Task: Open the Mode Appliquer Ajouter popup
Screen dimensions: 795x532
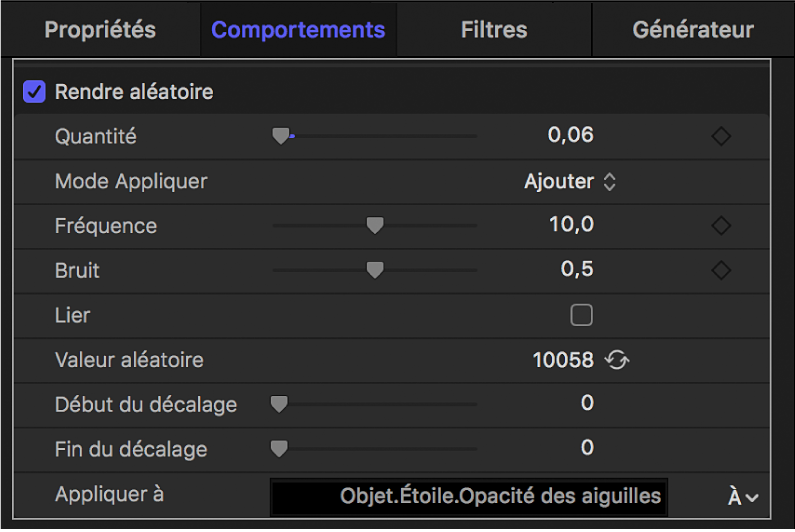Action: [x=570, y=182]
